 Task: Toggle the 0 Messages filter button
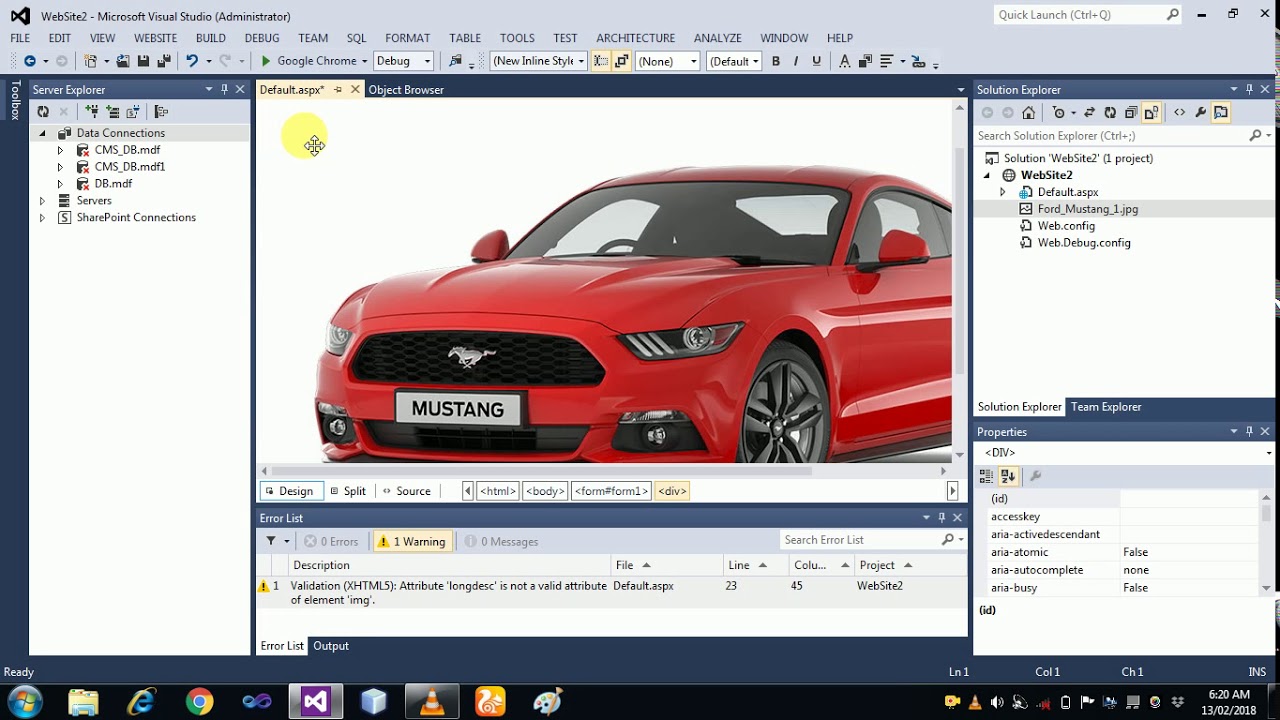501,541
